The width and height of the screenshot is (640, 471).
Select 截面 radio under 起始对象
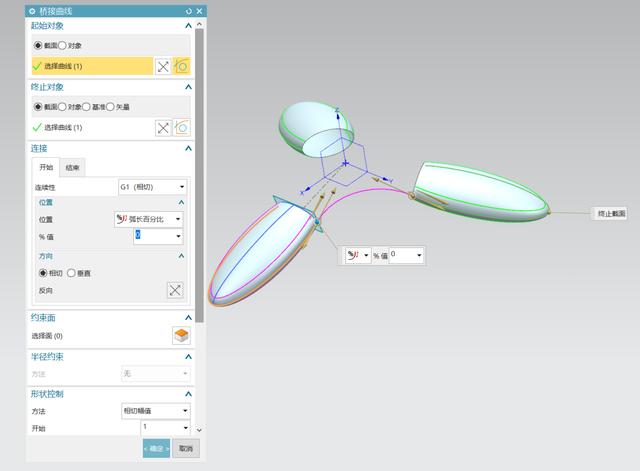click(x=38, y=45)
